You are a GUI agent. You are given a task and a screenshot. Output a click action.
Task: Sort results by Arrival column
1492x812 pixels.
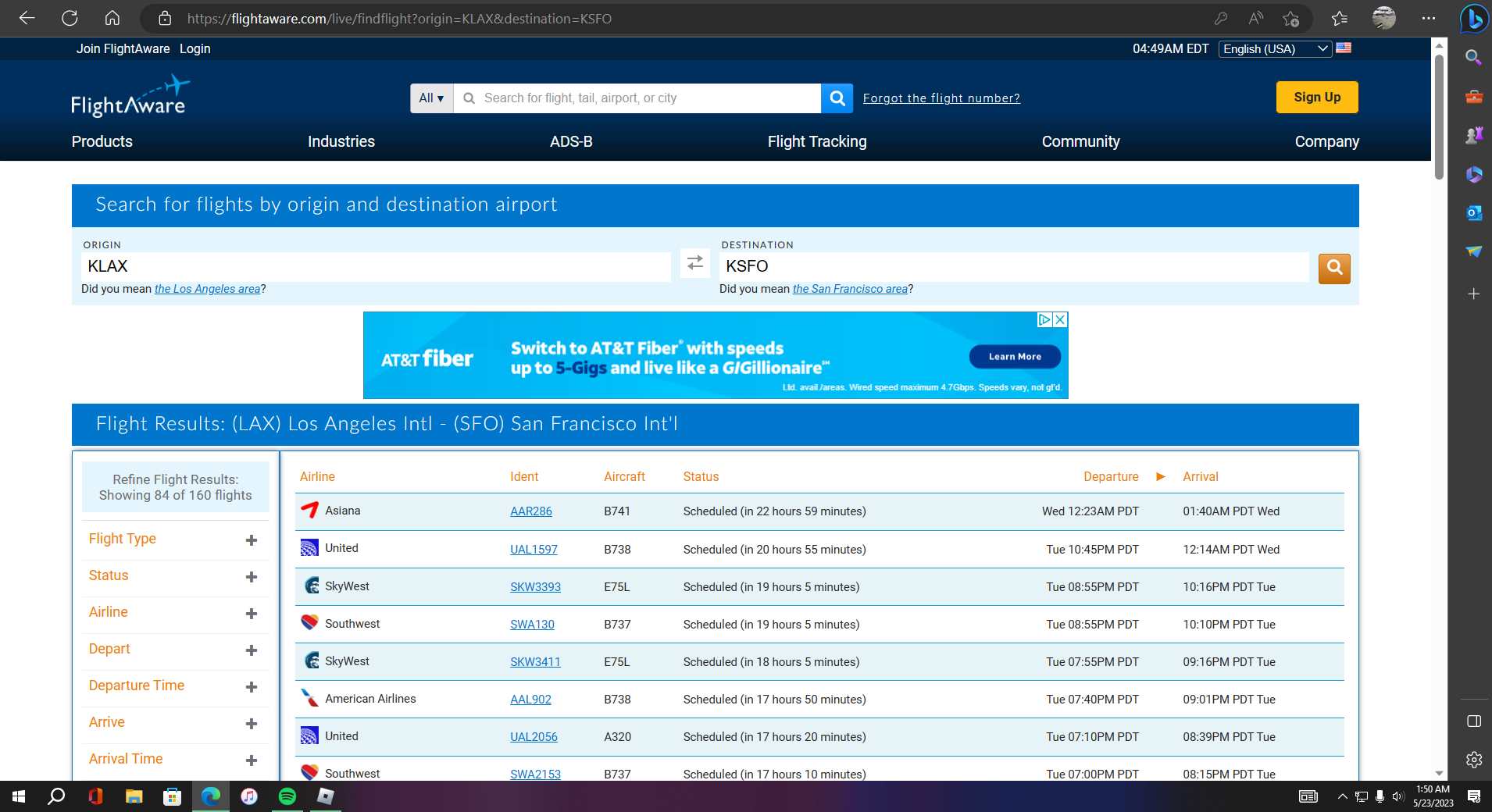coord(1201,476)
